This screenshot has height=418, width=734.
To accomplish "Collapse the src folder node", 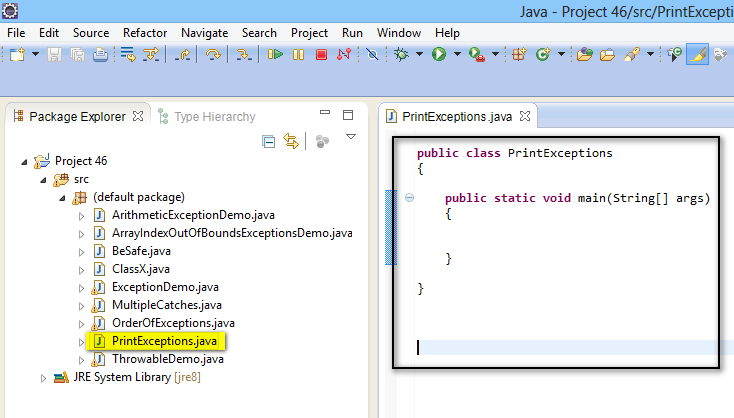I will (x=43, y=180).
